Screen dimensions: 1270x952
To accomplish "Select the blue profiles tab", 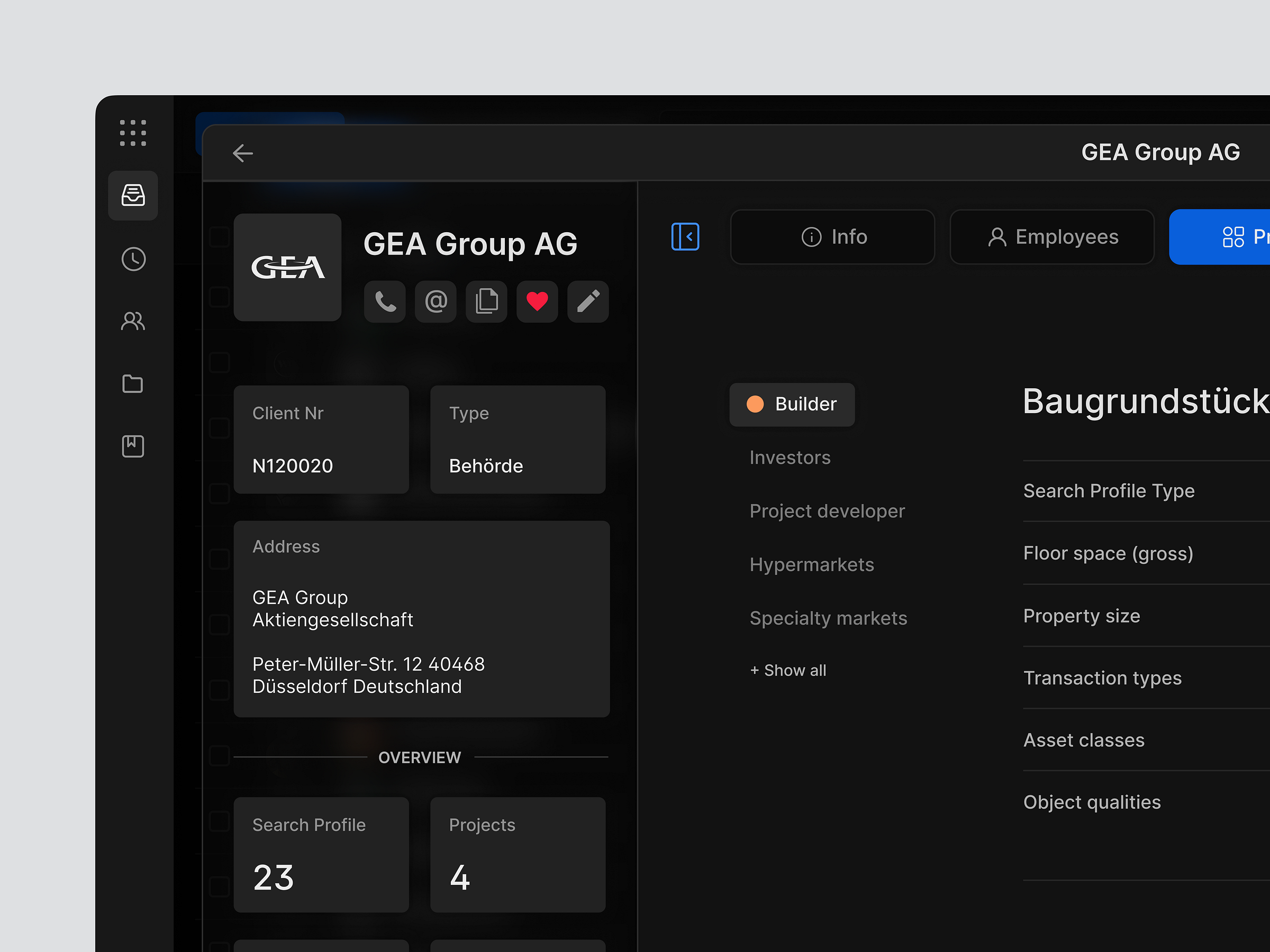I will [x=1220, y=236].
